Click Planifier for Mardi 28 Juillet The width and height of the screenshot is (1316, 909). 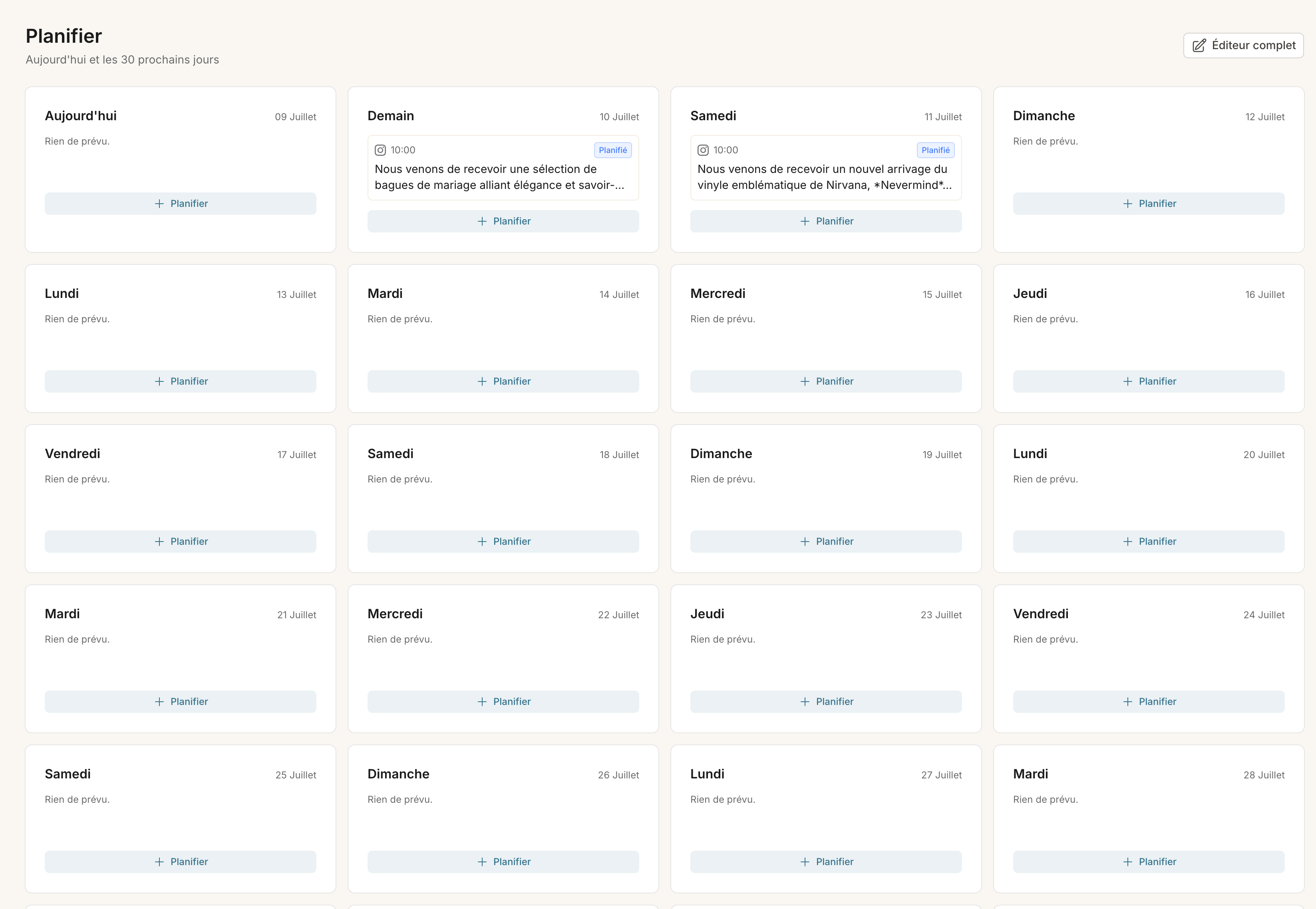point(1149,862)
